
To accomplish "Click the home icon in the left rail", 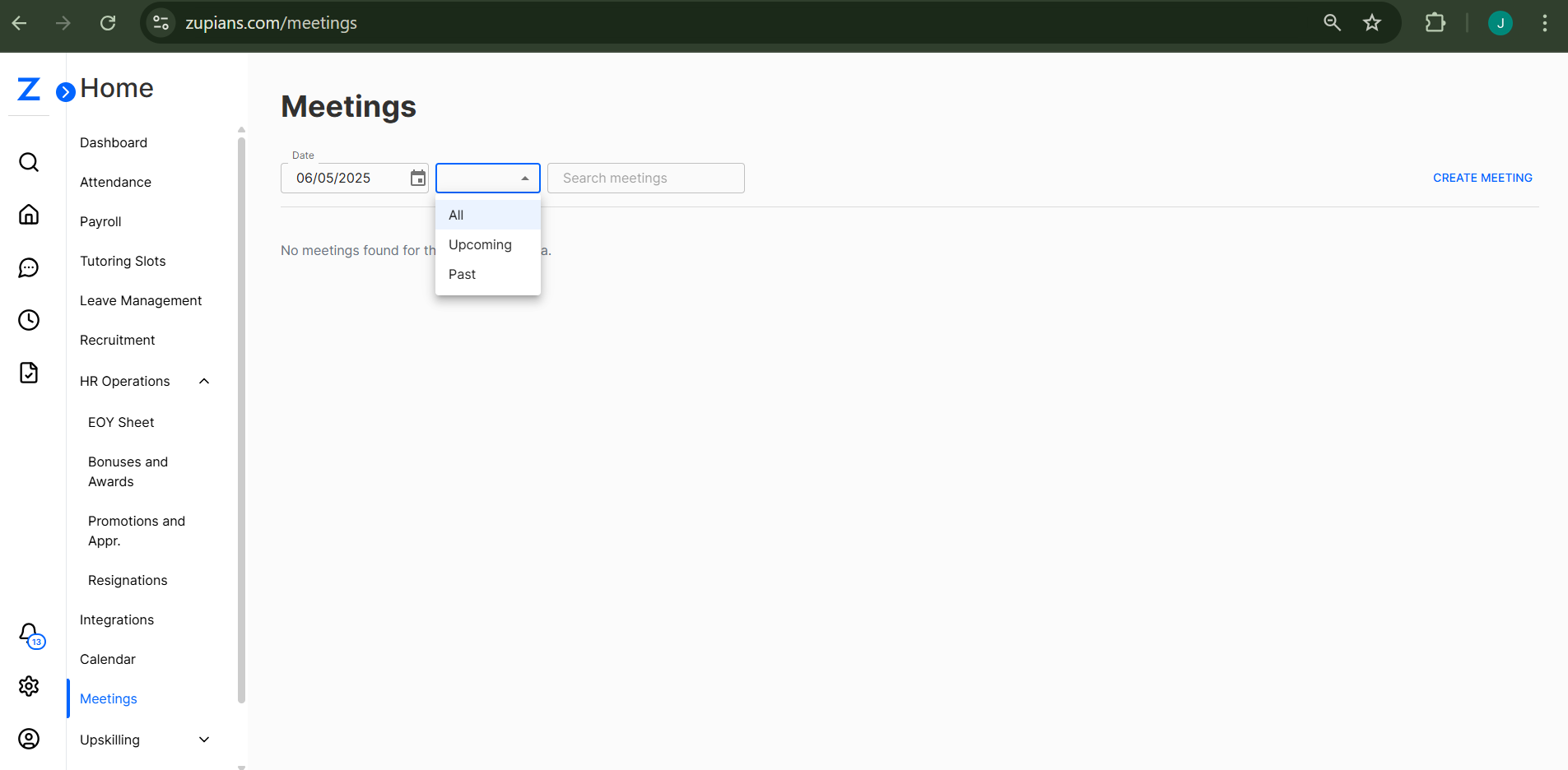I will tap(29, 214).
